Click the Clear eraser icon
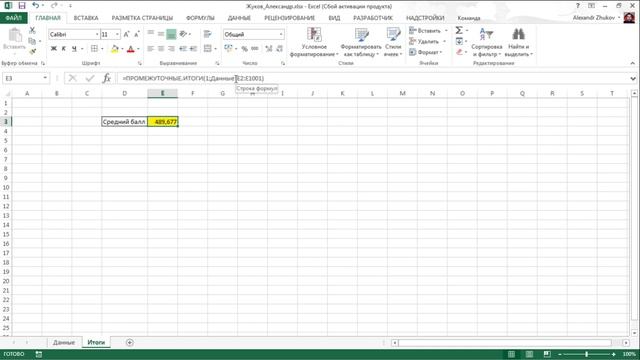Viewport: 640px width, 360px height. pyautogui.click(x=459, y=52)
